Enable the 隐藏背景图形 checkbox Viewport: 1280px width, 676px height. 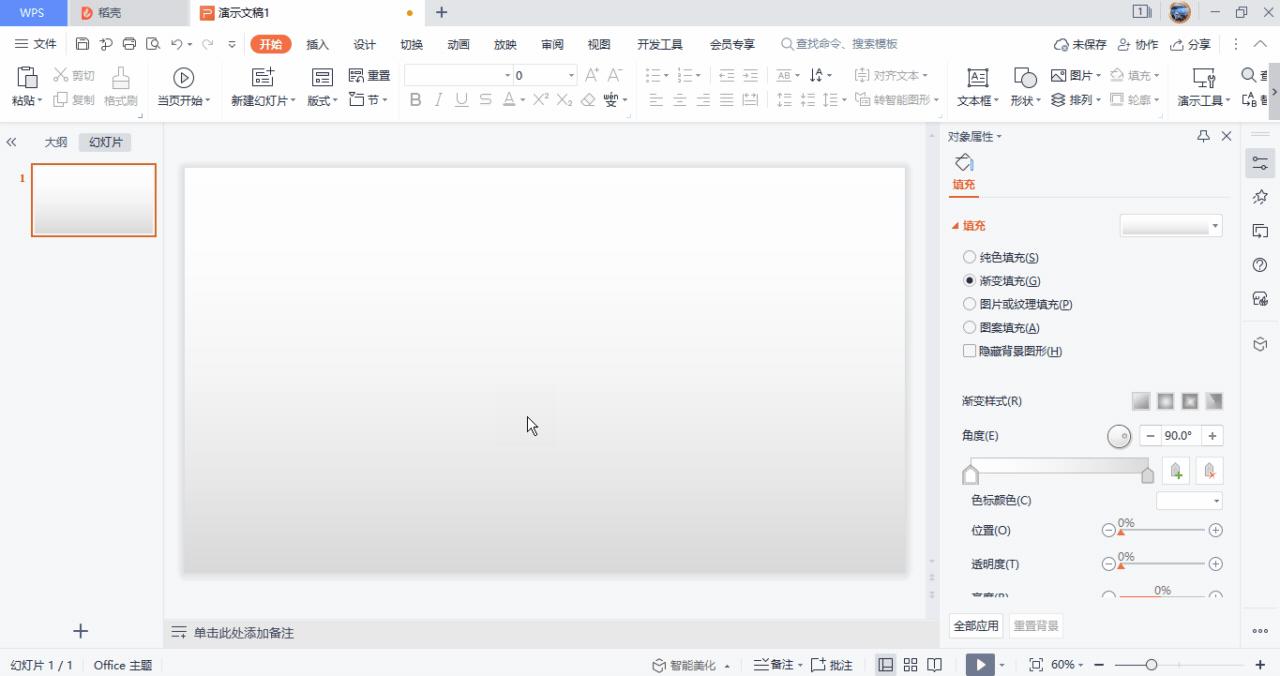[969, 351]
